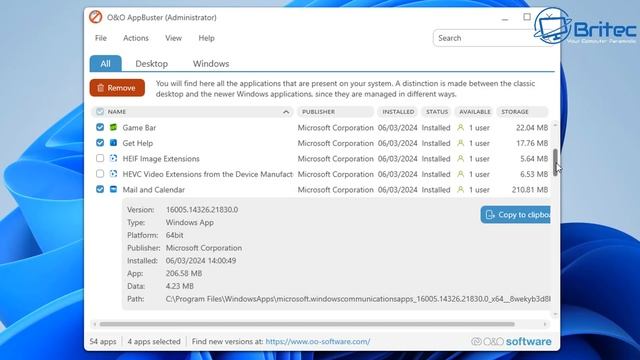
Task: Select the Game Bar row name
Action: (x=139, y=128)
